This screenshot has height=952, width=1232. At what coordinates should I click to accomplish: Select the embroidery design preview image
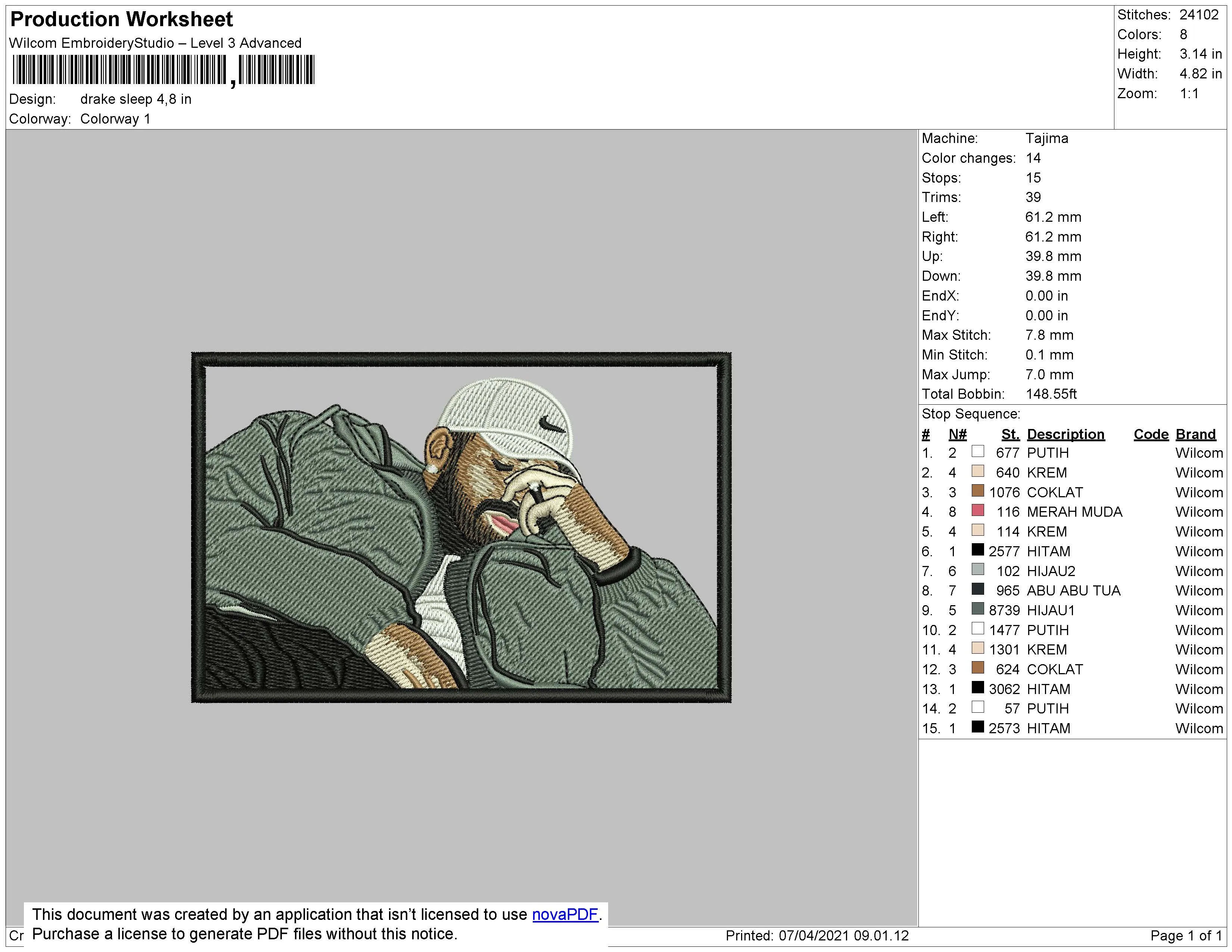click(461, 527)
